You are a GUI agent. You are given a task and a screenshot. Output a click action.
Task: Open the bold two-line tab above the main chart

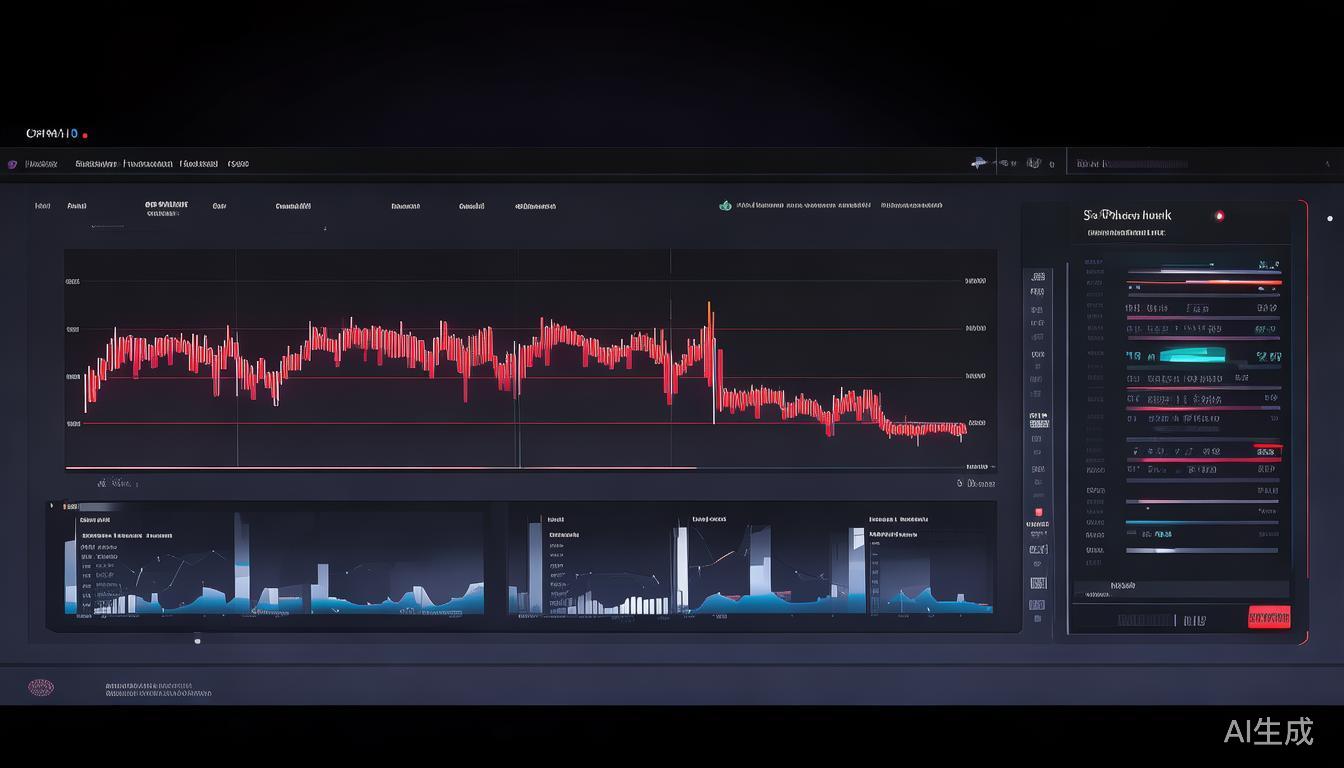click(166, 208)
